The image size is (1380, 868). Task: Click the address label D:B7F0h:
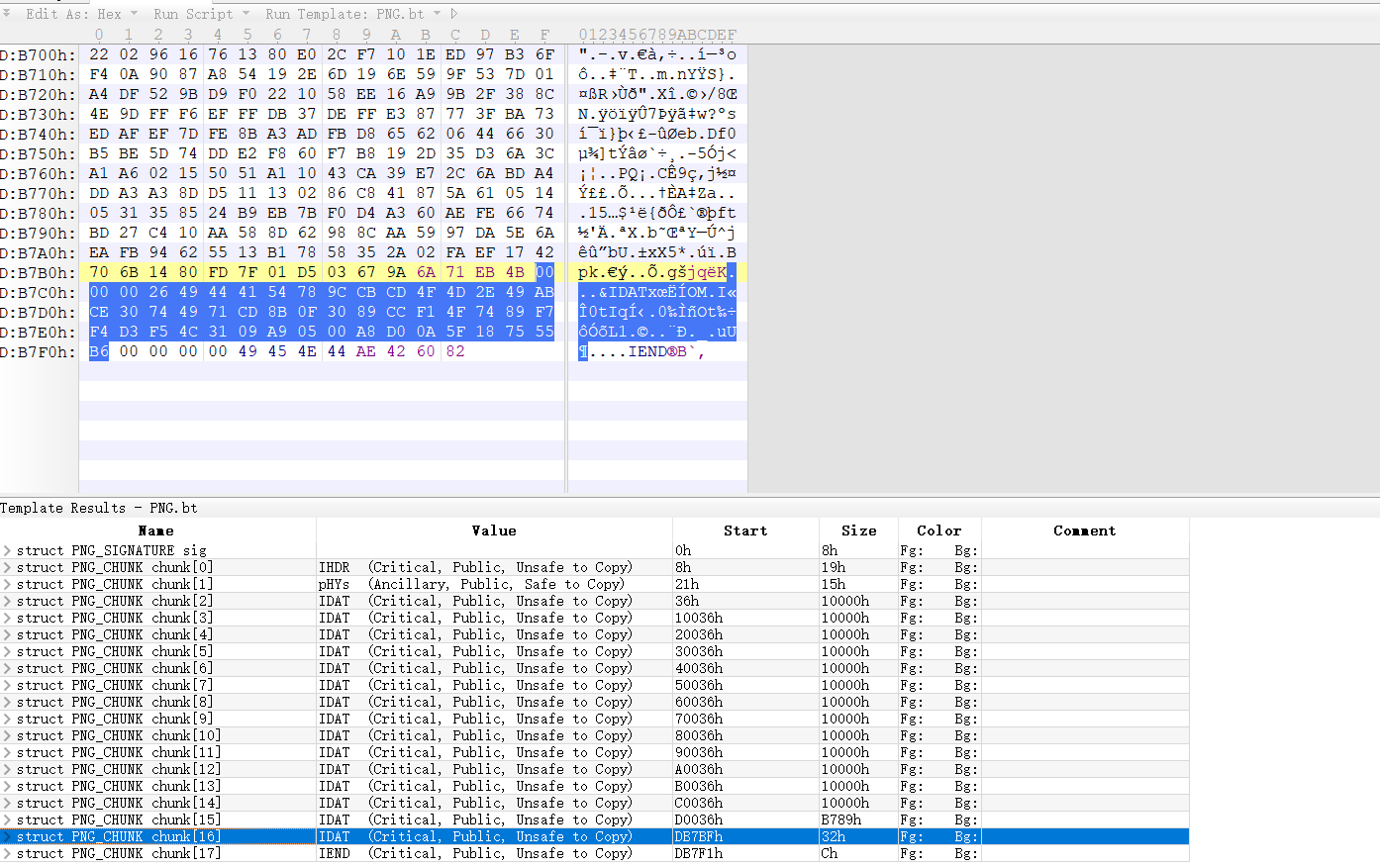click(x=38, y=352)
